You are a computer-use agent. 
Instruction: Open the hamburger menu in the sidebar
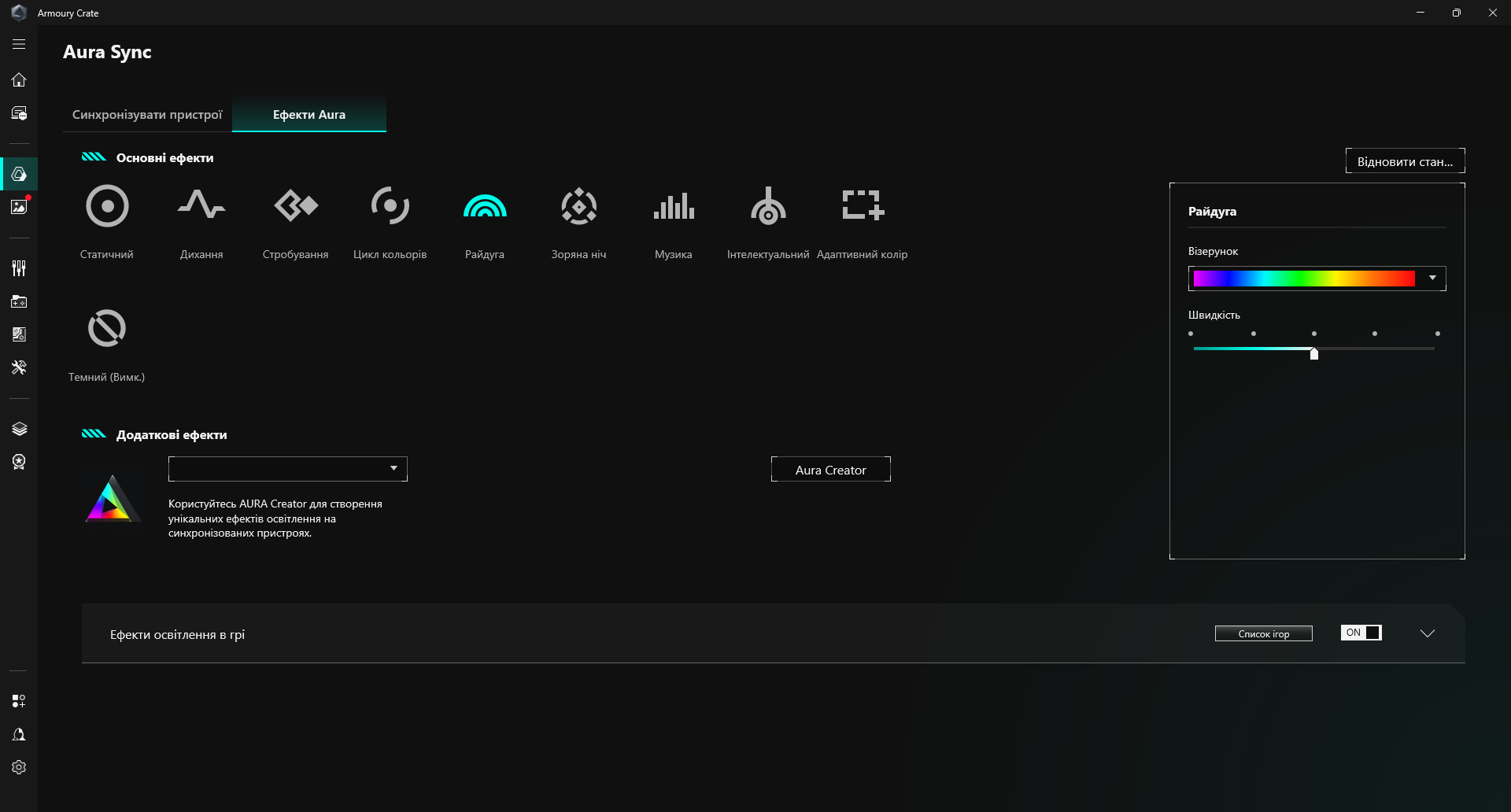[x=19, y=45]
